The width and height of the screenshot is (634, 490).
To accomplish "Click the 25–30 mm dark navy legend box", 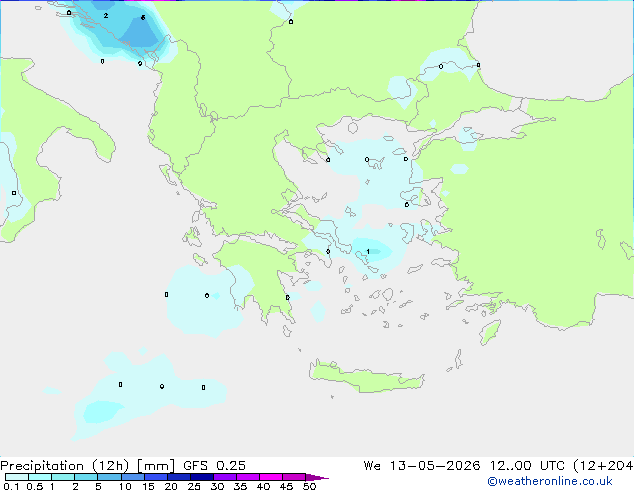I will [201, 477].
